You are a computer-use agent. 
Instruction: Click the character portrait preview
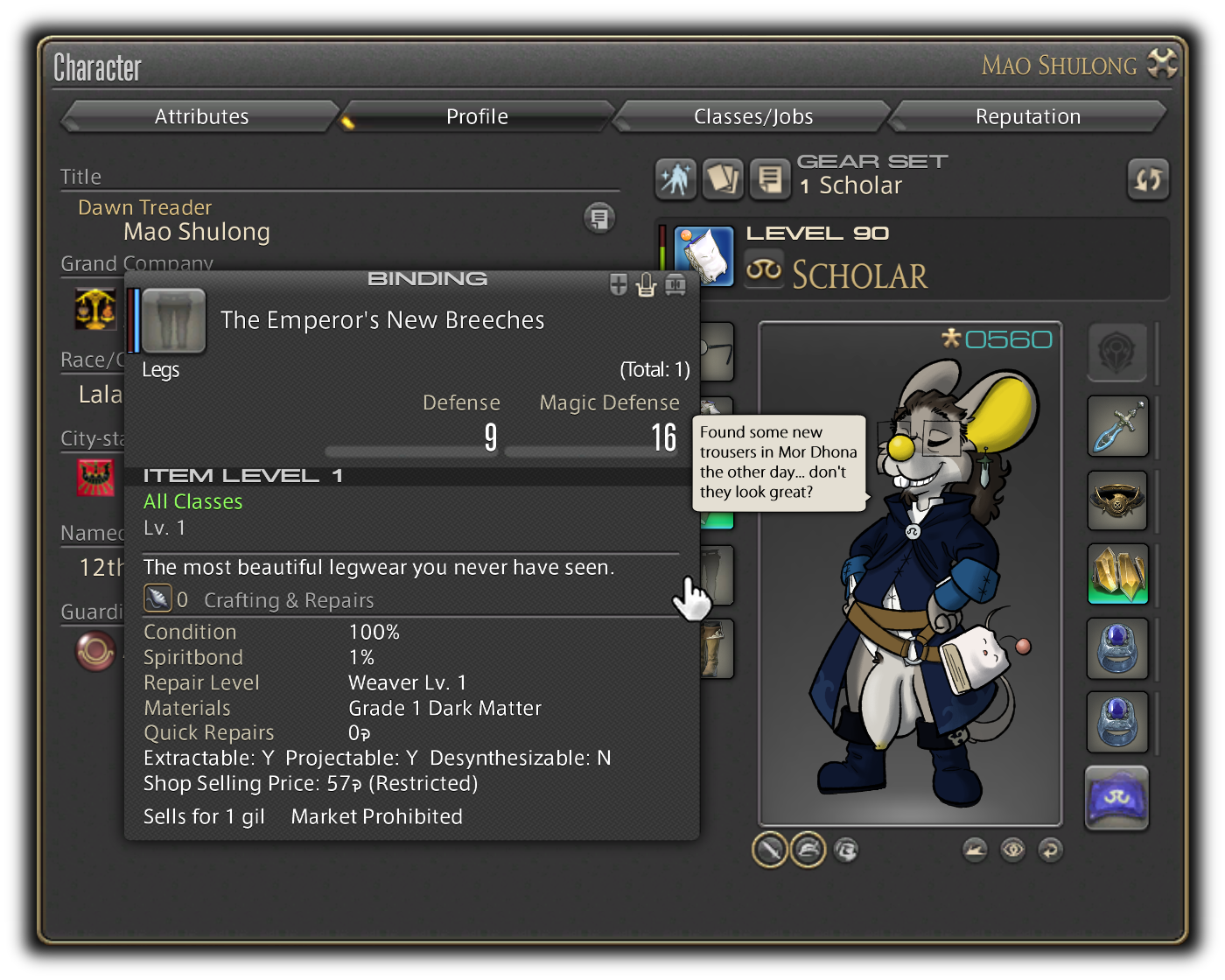tap(910, 574)
